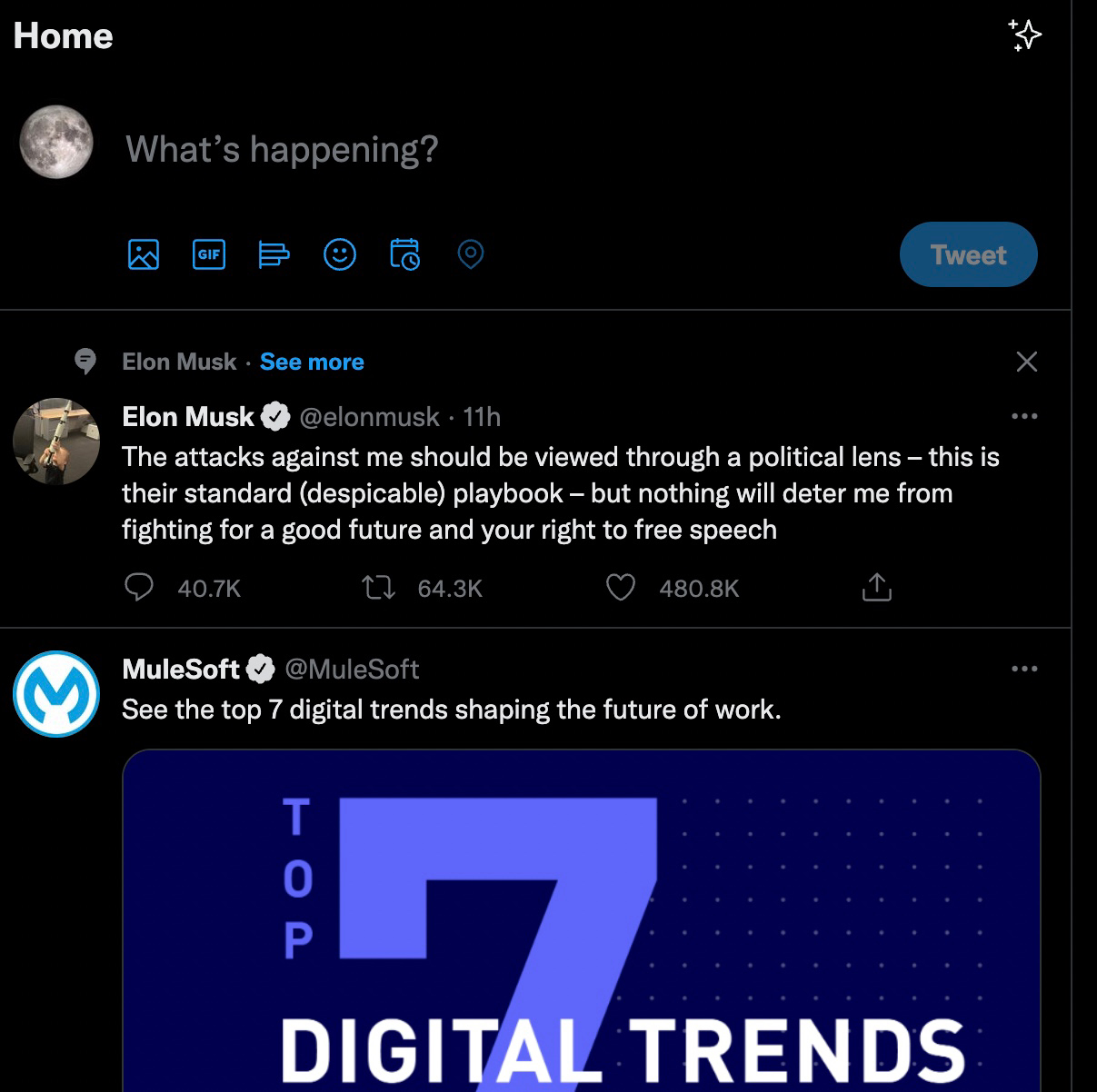This screenshot has width=1097, height=1092.
Task: Open the moon profile avatar
Action: coord(56,142)
